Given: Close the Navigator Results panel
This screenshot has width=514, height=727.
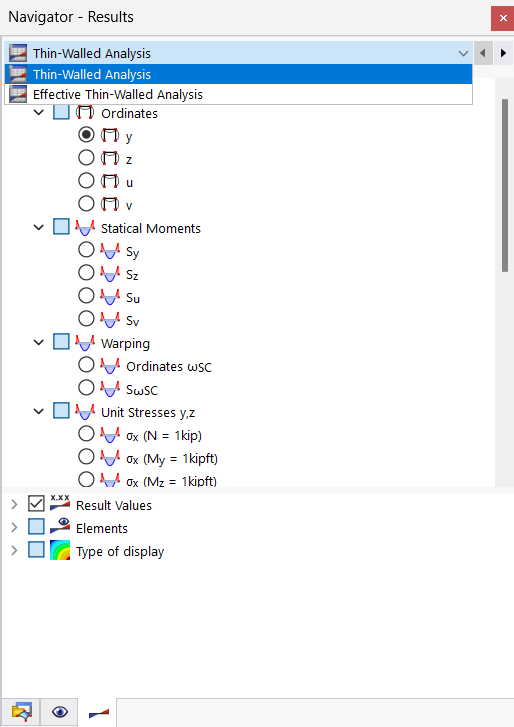Looking at the screenshot, I should click(502, 19).
